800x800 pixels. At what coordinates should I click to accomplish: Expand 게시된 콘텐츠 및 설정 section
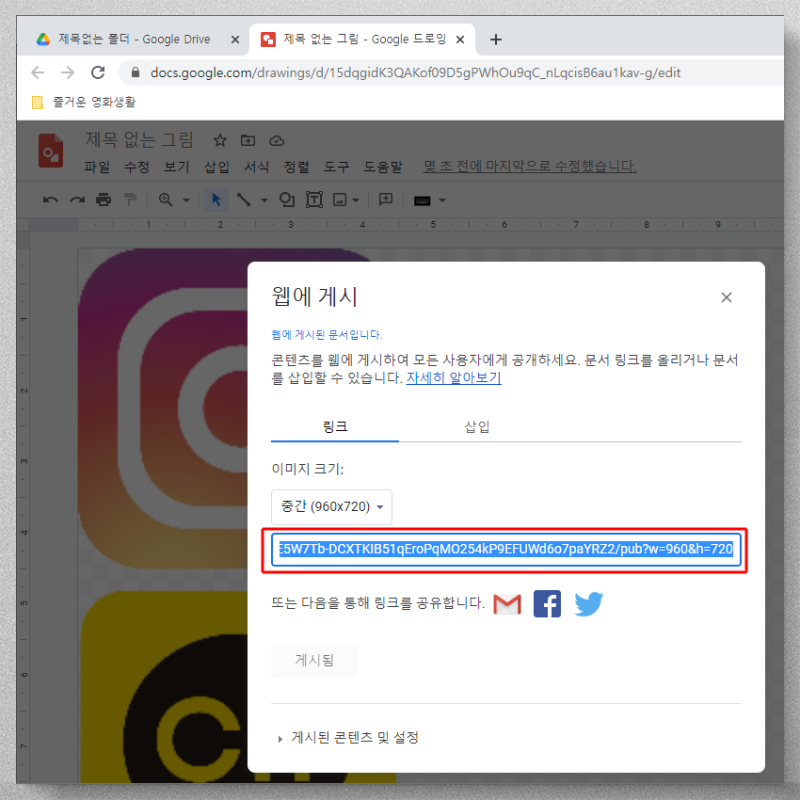pyautogui.click(x=348, y=738)
